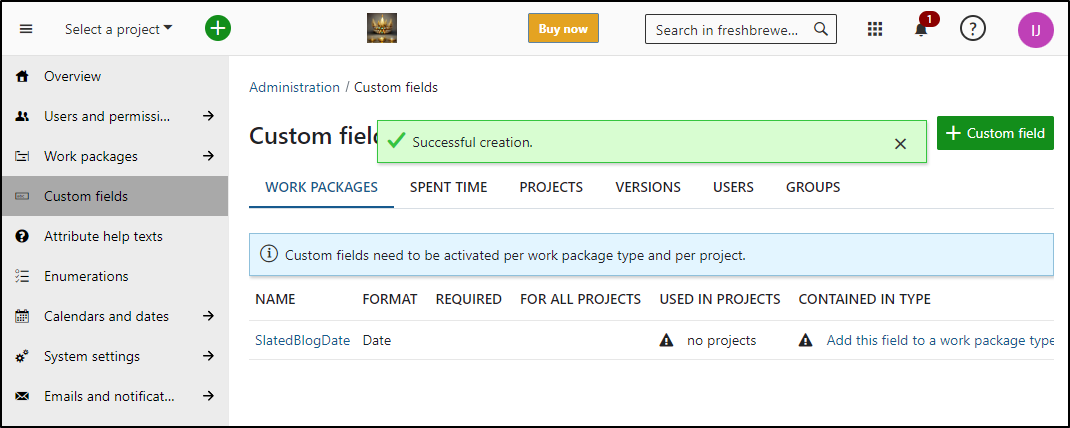The height and width of the screenshot is (428, 1070).
Task: Toggle the hamburger main menu icon
Action: (26, 29)
